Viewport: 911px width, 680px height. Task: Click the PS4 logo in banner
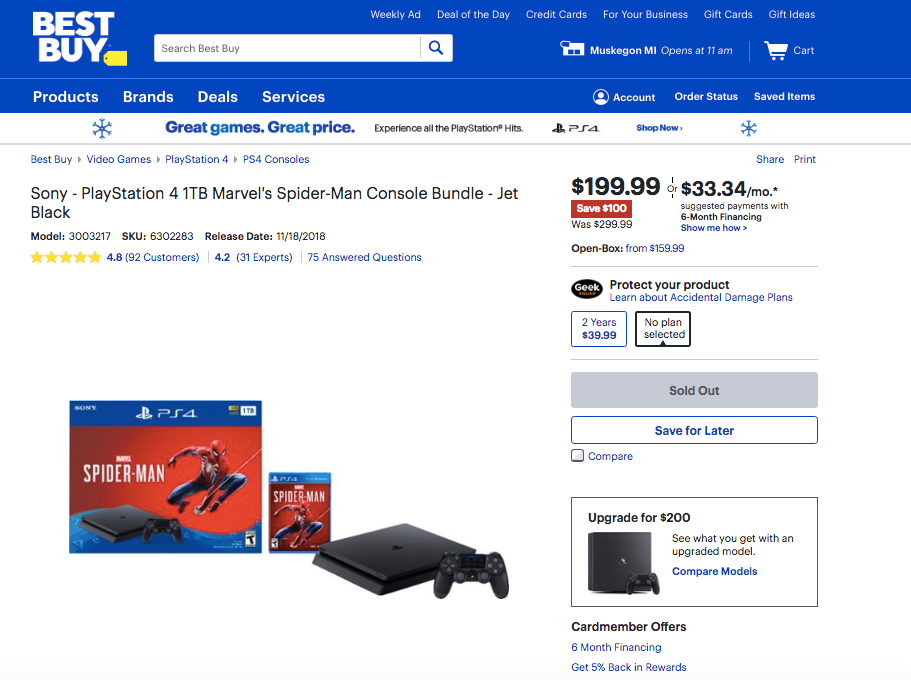point(575,128)
